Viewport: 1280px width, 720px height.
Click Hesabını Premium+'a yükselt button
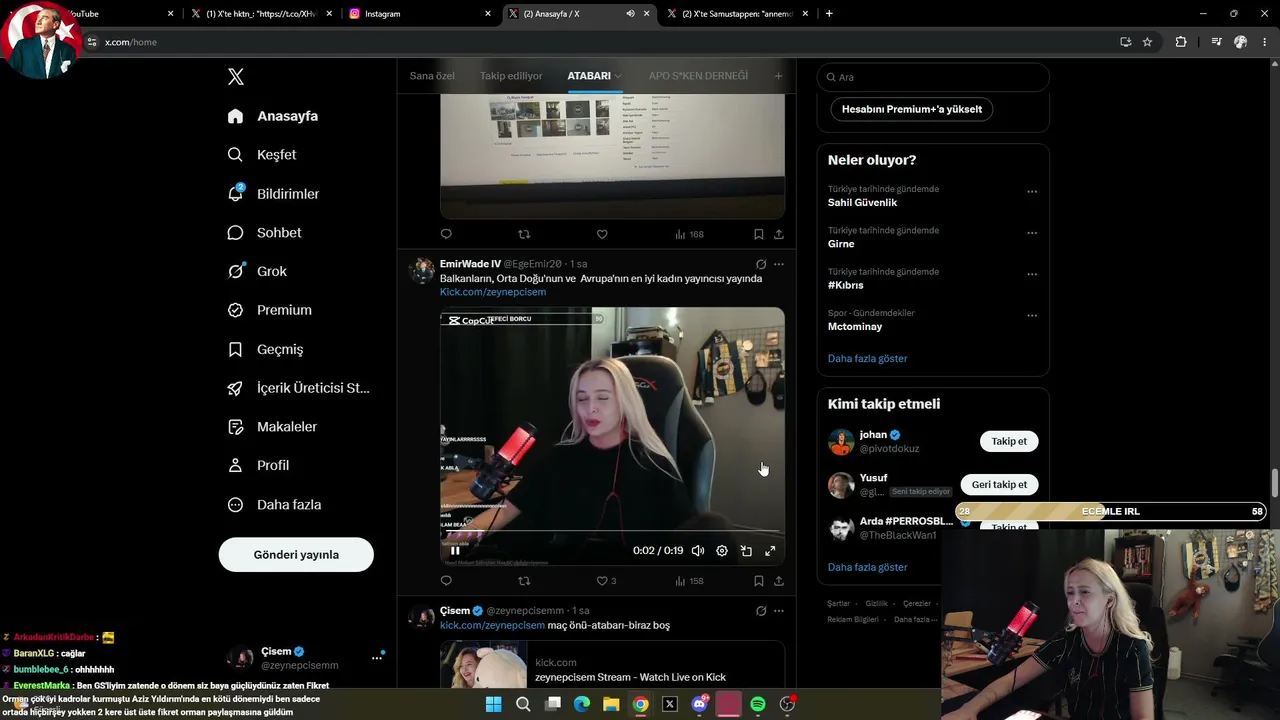click(x=912, y=109)
